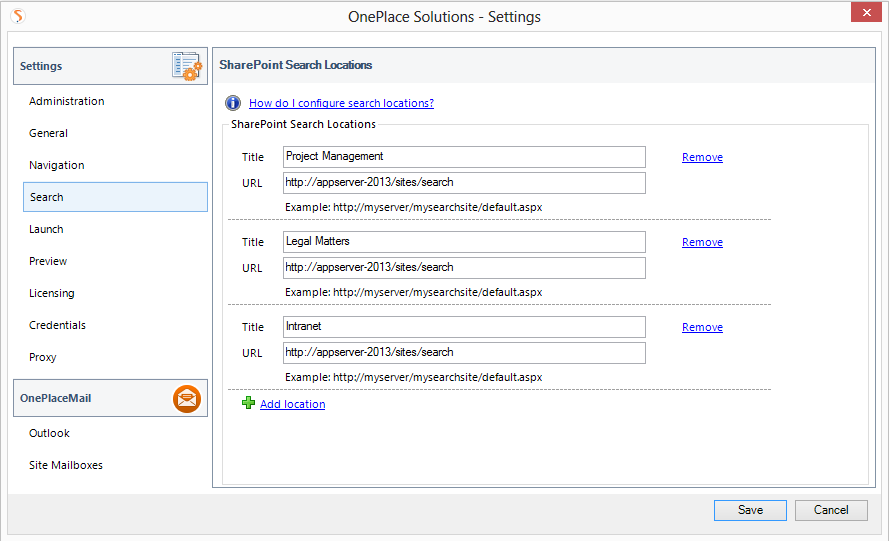This screenshot has width=889, height=541.
Task: Click the Intranet title text field
Action: pyautogui.click(x=464, y=327)
